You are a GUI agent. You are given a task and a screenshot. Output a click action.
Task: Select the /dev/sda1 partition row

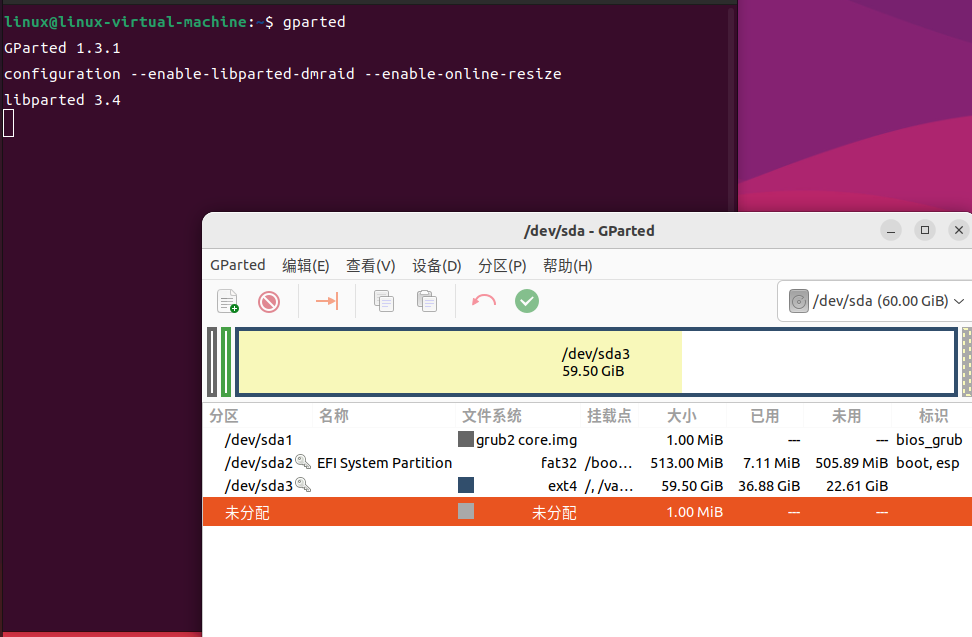pos(587,440)
